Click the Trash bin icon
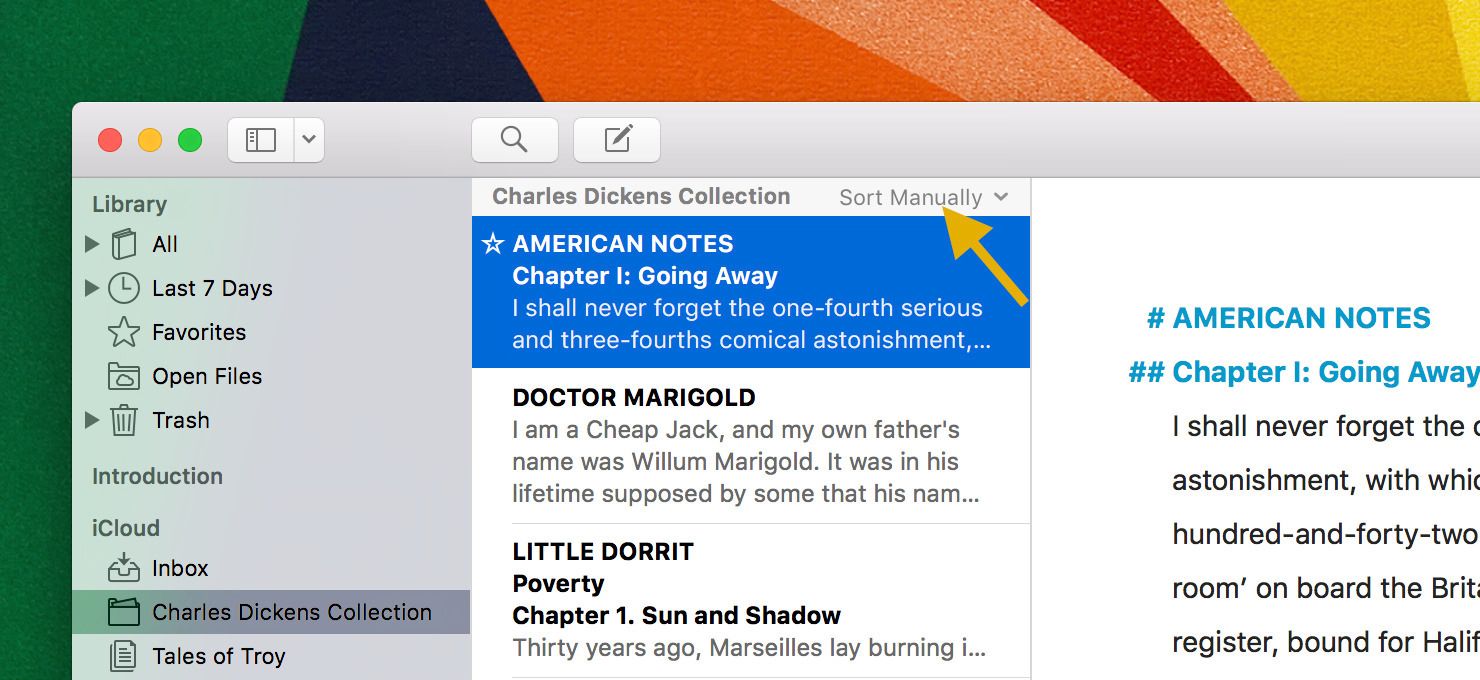The height and width of the screenshot is (680, 1480). 124,420
